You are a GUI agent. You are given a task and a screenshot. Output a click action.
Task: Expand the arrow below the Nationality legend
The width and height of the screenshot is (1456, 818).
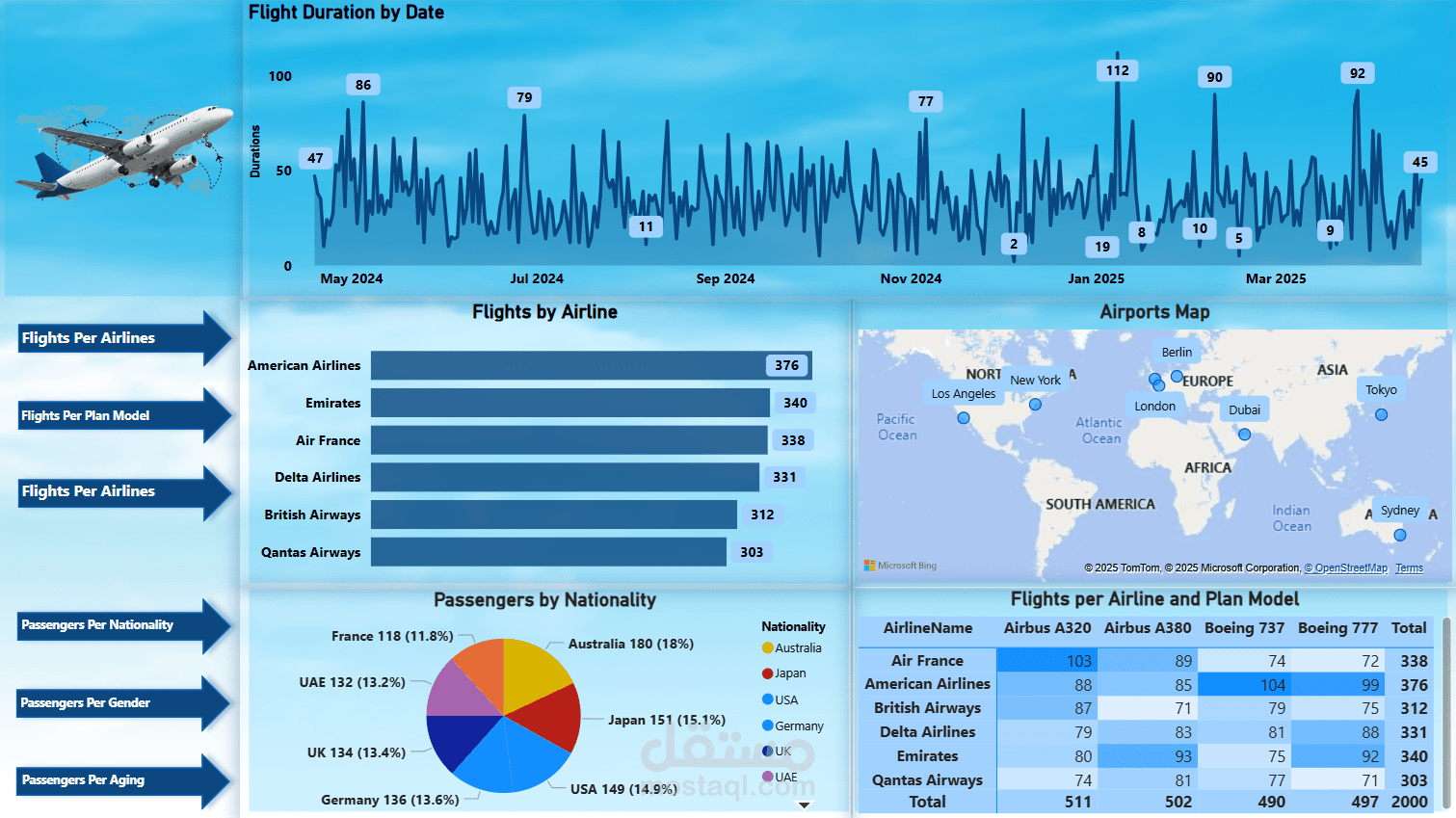pos(803,802)
